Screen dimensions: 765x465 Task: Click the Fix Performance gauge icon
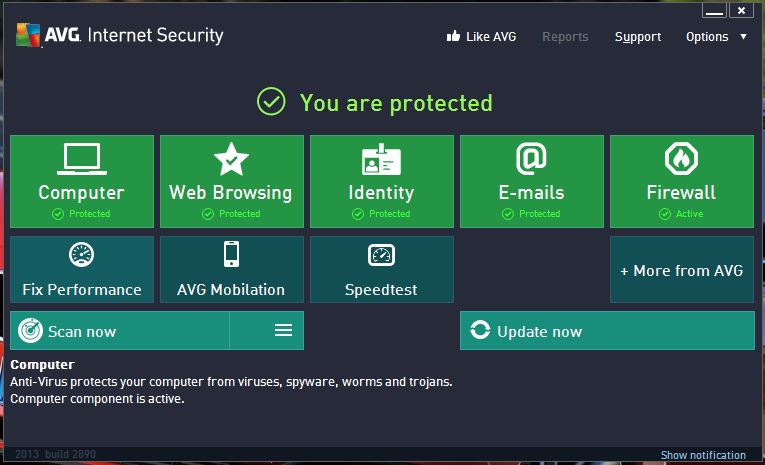point(81,254)
